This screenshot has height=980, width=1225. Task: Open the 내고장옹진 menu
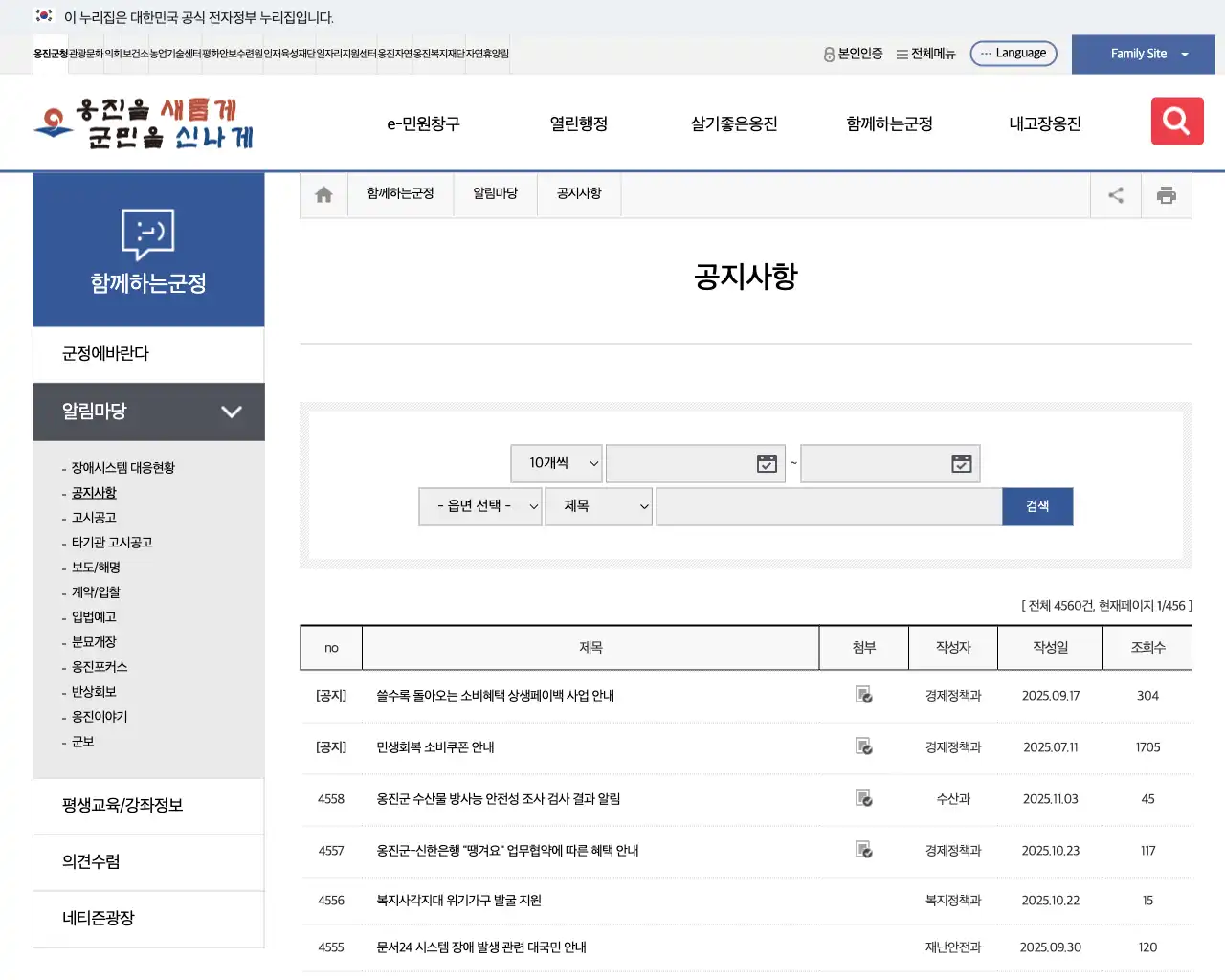[1046, 122]
